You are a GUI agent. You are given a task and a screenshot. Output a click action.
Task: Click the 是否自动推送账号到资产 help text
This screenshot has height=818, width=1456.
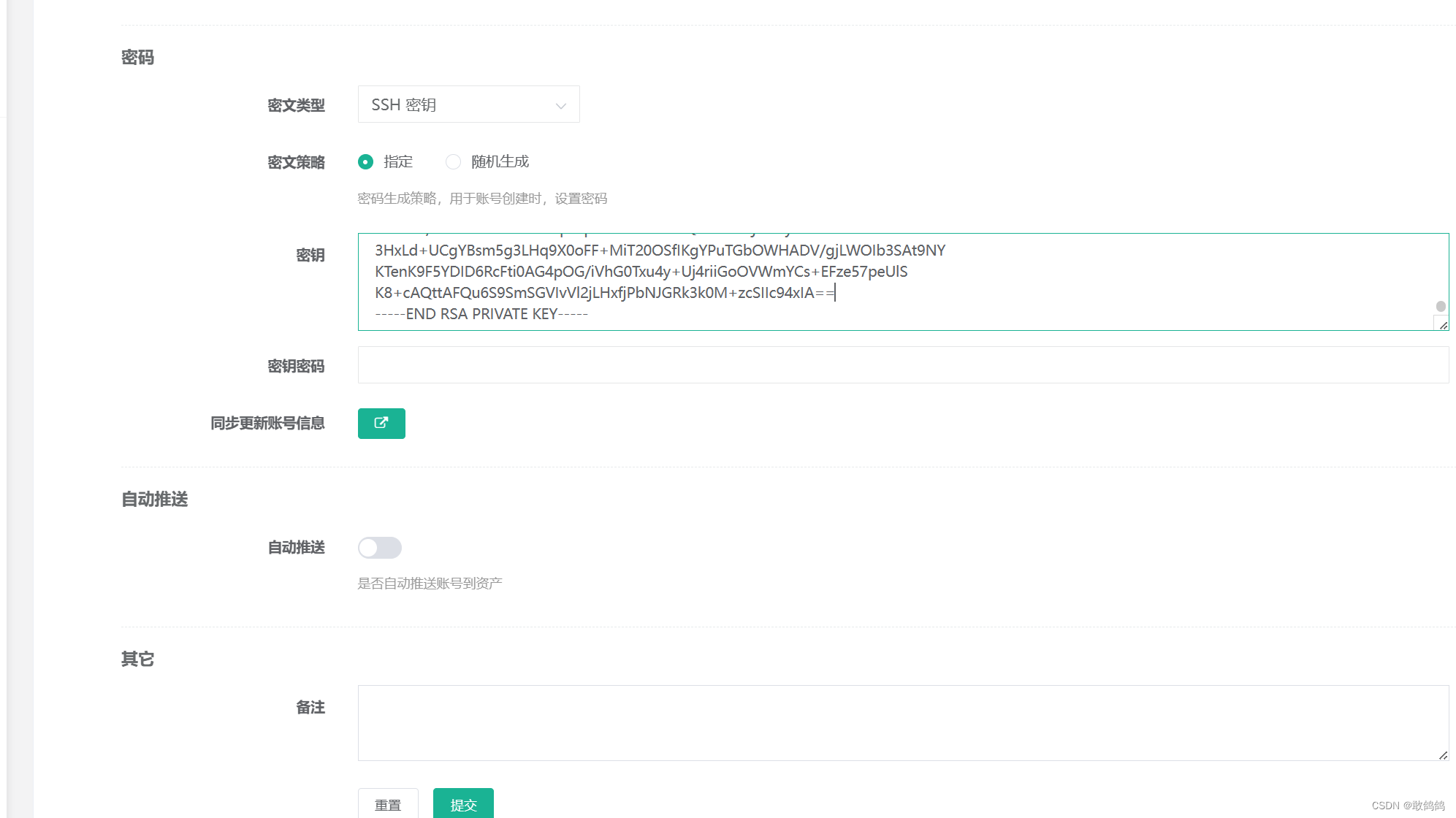click(430, 583)
